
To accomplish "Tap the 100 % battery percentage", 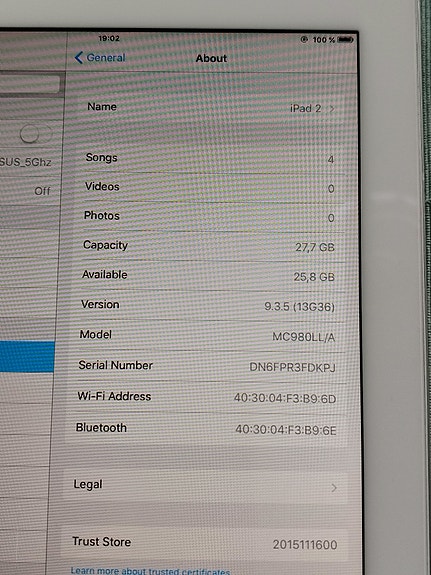I will 324,39.
